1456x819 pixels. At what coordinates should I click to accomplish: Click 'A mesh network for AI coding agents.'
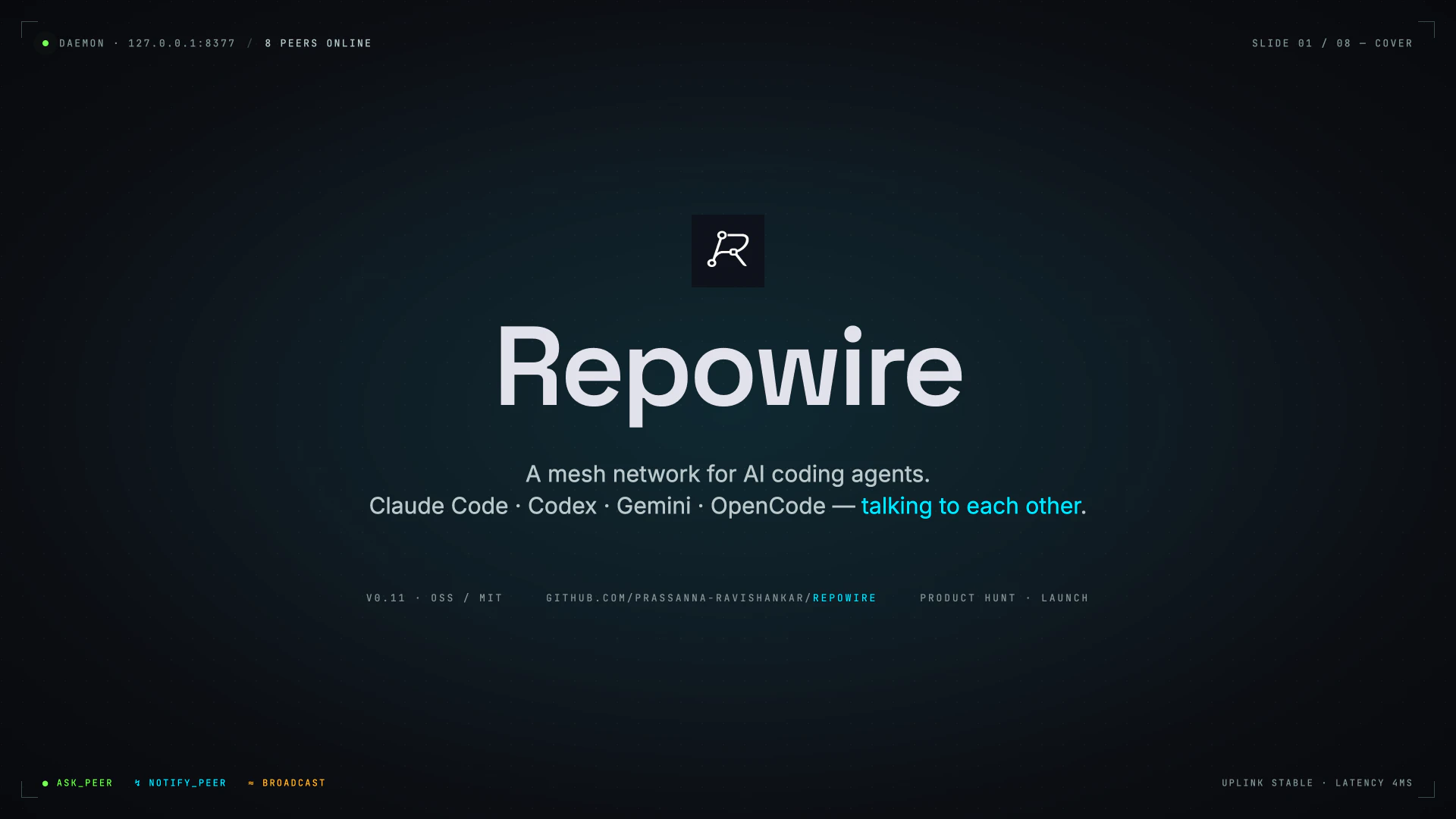[x=728, y=474]
